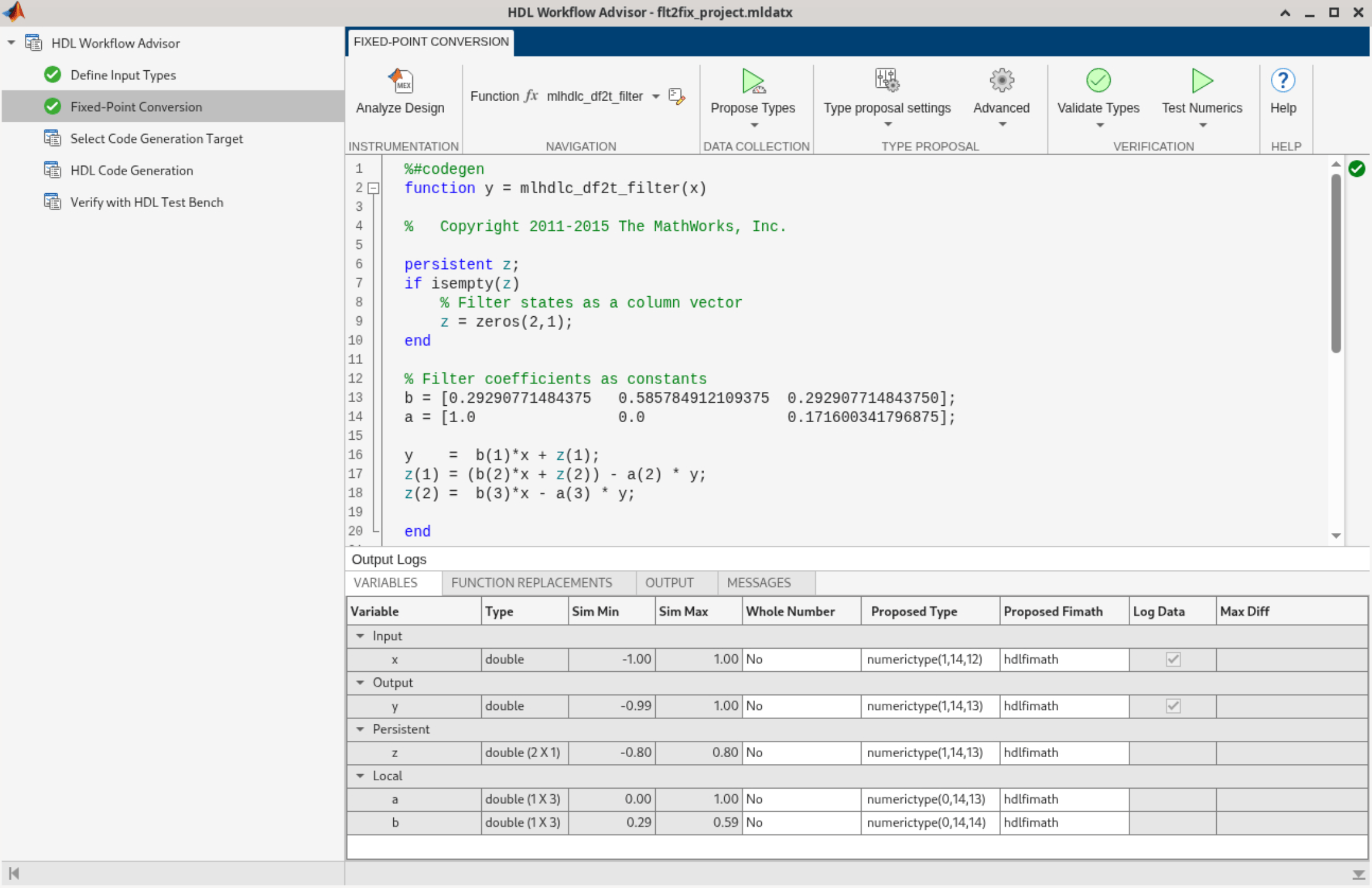This screenshot has height=888, width=1372.
Task: Toggle Log Data checkbox for variable x
Action: coord(1173,659)
